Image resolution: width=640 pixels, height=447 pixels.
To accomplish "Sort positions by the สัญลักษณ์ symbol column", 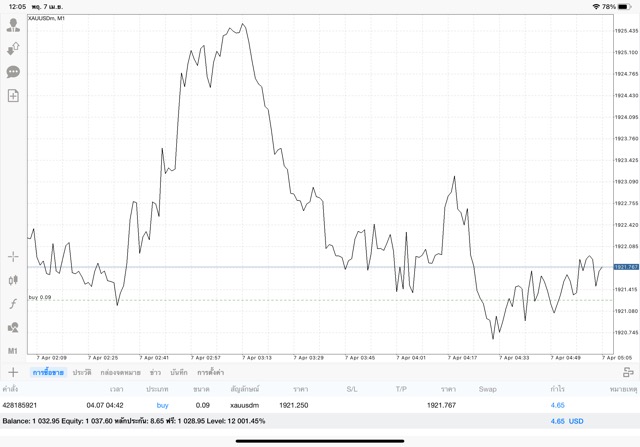I will pyautogui.click(x=244, y=388).
